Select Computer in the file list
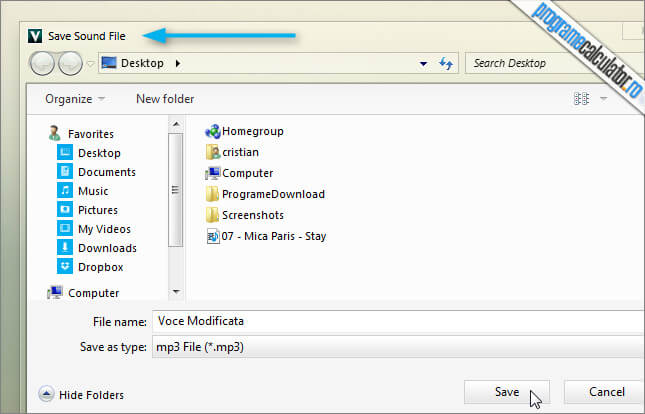 [x=247, y=173]
